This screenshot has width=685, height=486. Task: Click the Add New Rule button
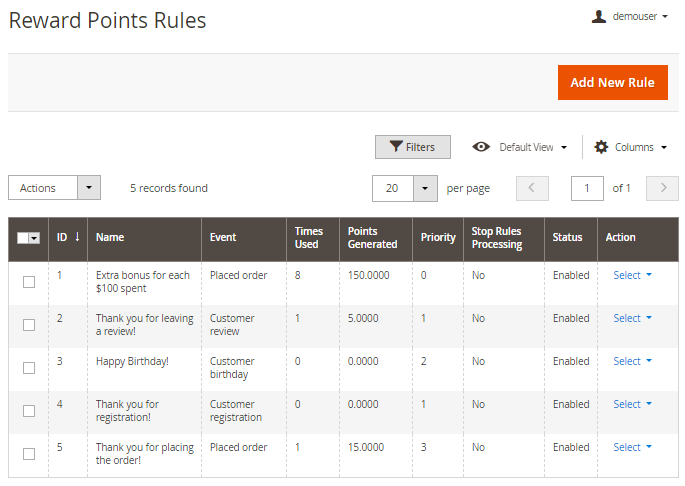612,82
